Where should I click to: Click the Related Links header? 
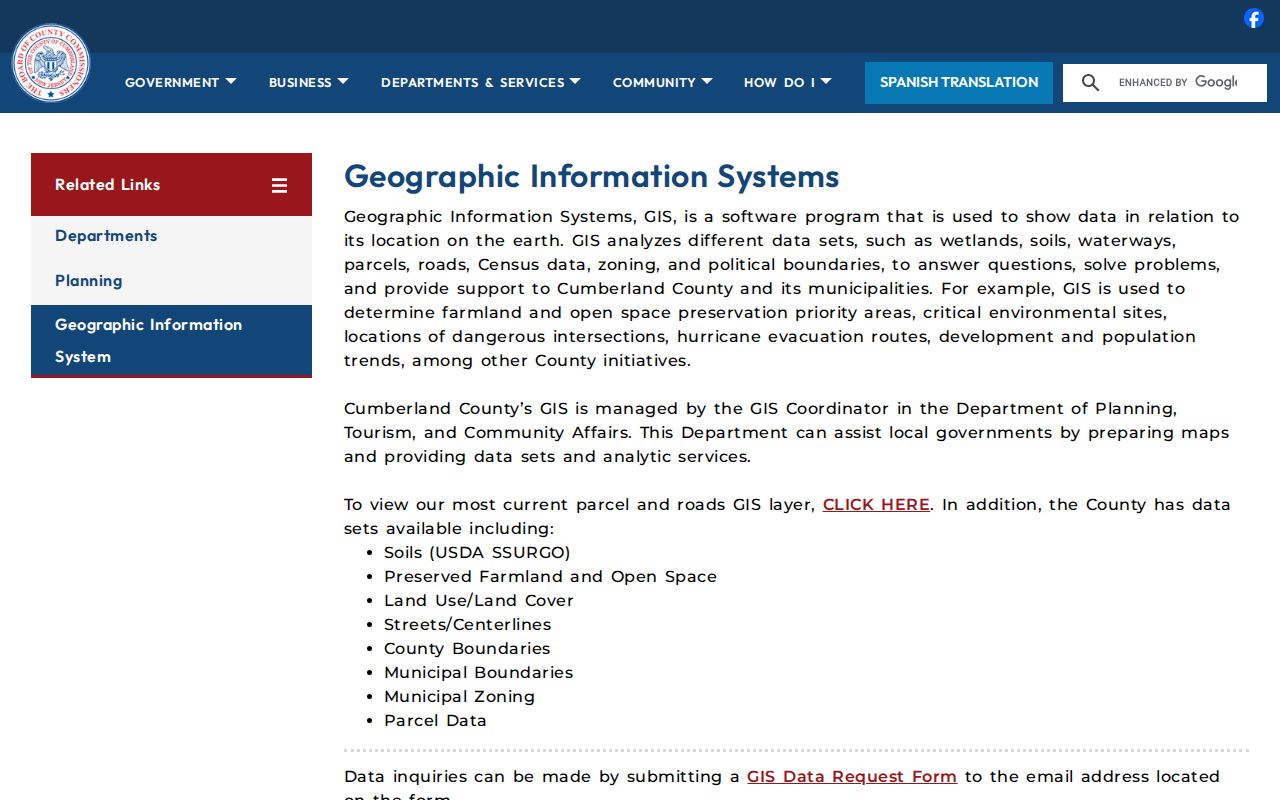[x=171, y=185]
